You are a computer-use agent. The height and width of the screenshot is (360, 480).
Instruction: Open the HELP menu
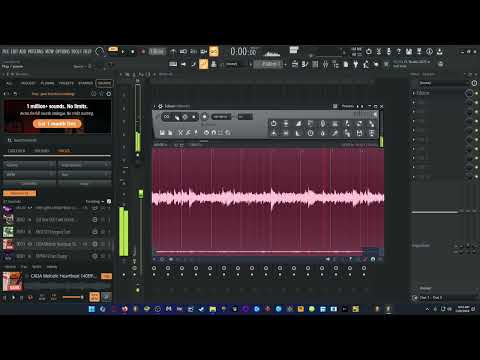[x=88, y=52]
